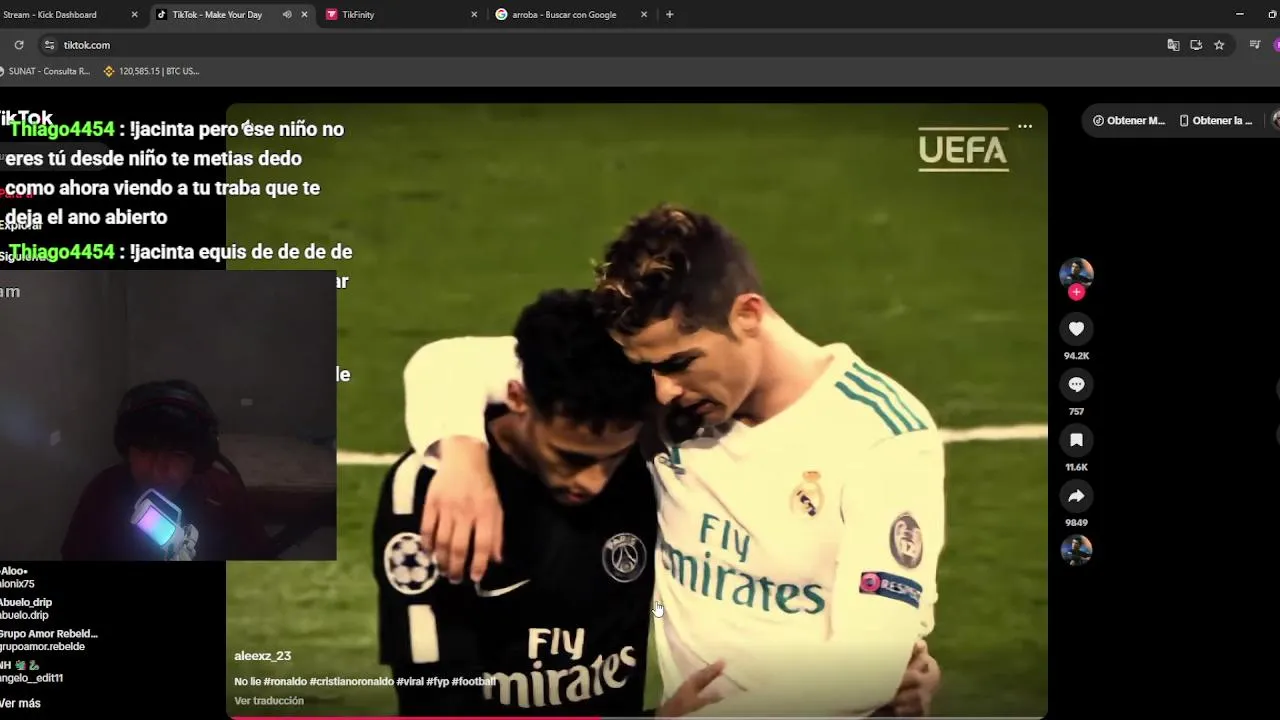
Task: Expand following accounts with Ver más
Action: [x=20, y=703]
